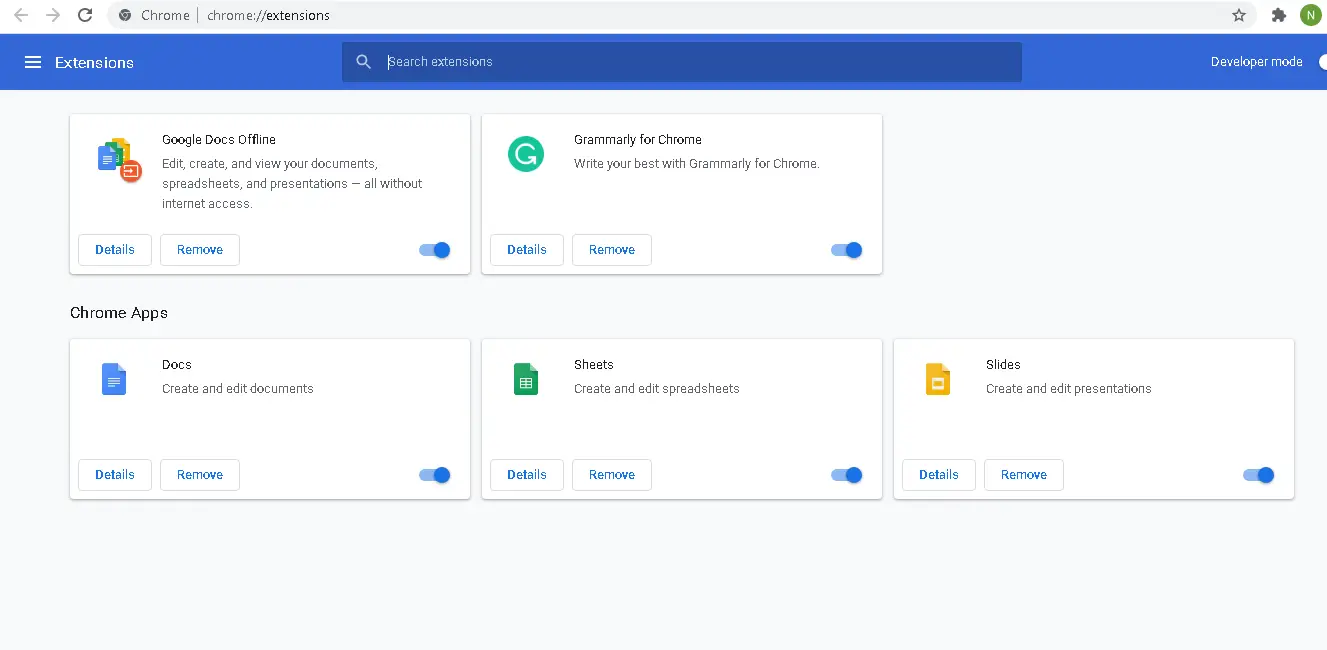
Task: Click Details on the Docs card
Action: [x=114, y=475]
